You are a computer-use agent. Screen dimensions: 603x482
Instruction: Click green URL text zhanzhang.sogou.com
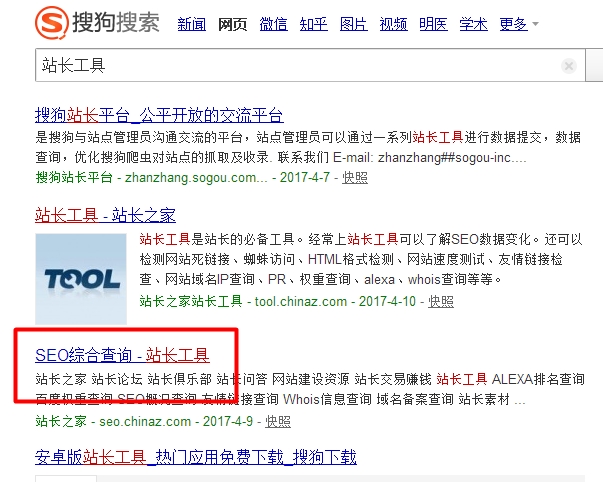pos(196,178)
